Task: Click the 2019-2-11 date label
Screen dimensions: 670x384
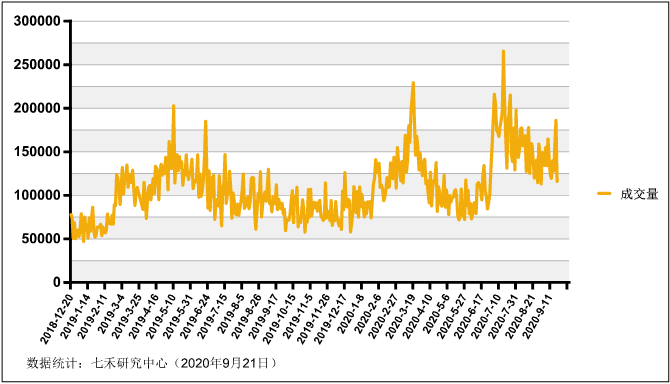Action: pyautogui.click(x=93, y=316)
